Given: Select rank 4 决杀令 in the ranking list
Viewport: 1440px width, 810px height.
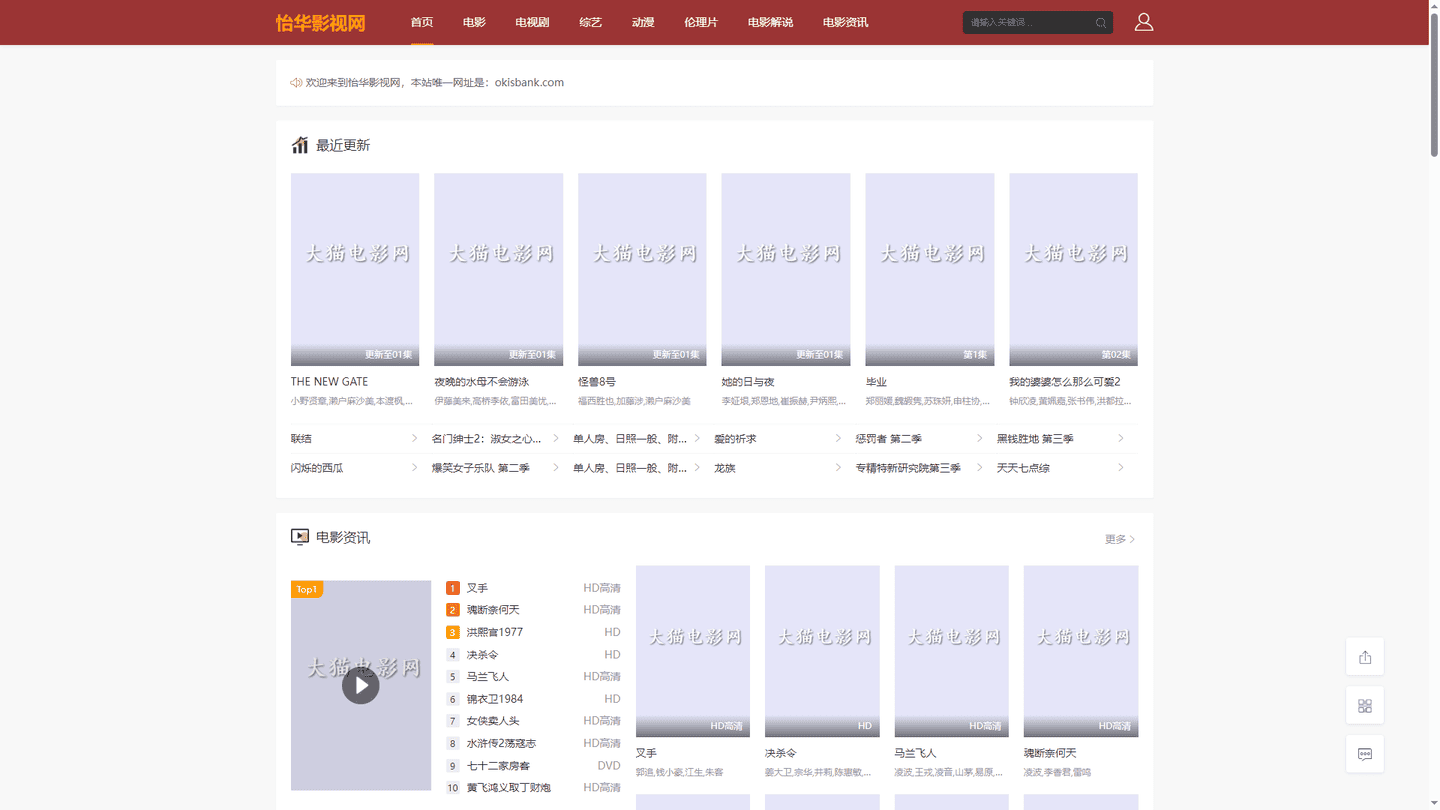Looking at the screenshot, I should (x=533, y=655).
